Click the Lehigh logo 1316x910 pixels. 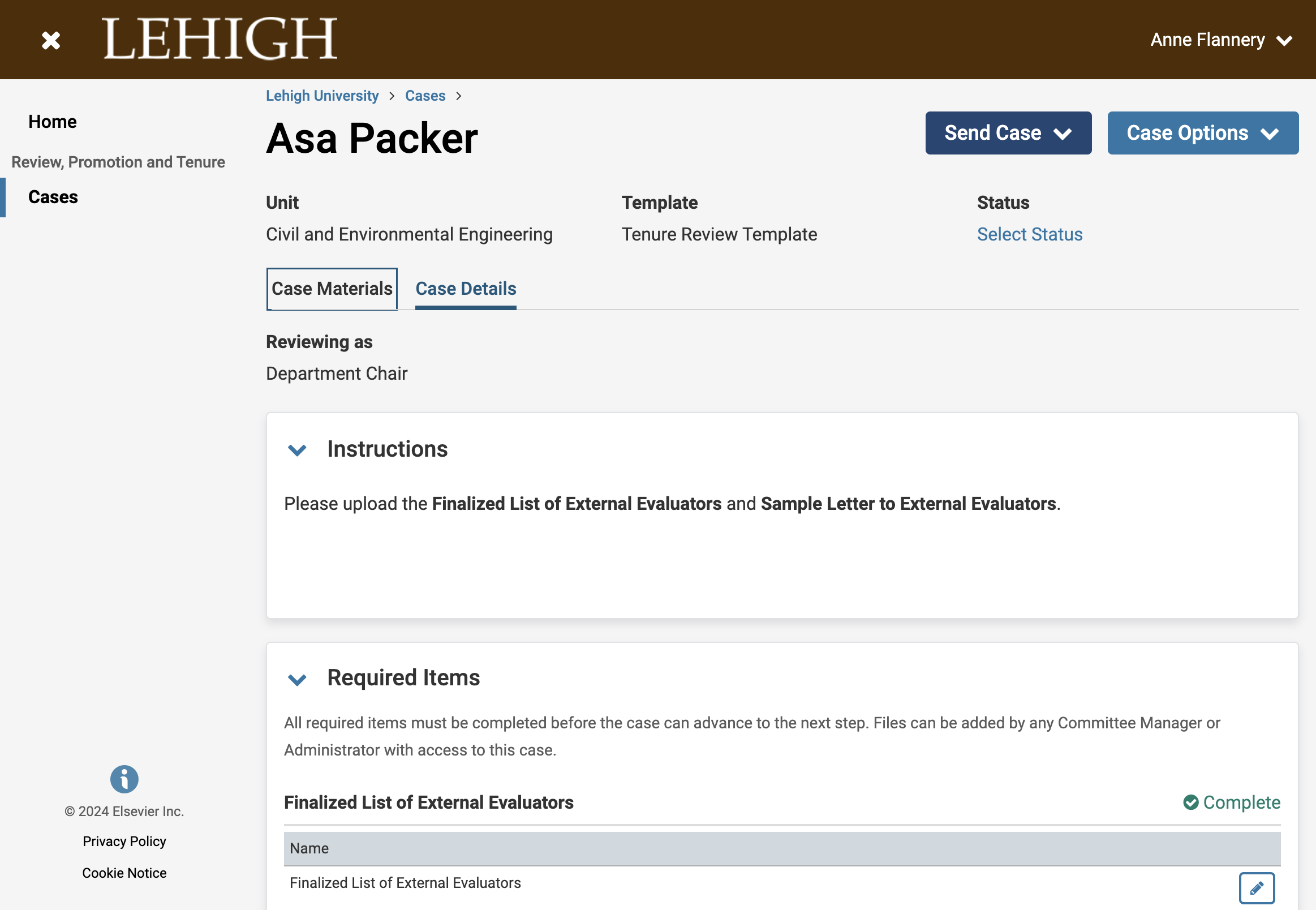point(220,39)
